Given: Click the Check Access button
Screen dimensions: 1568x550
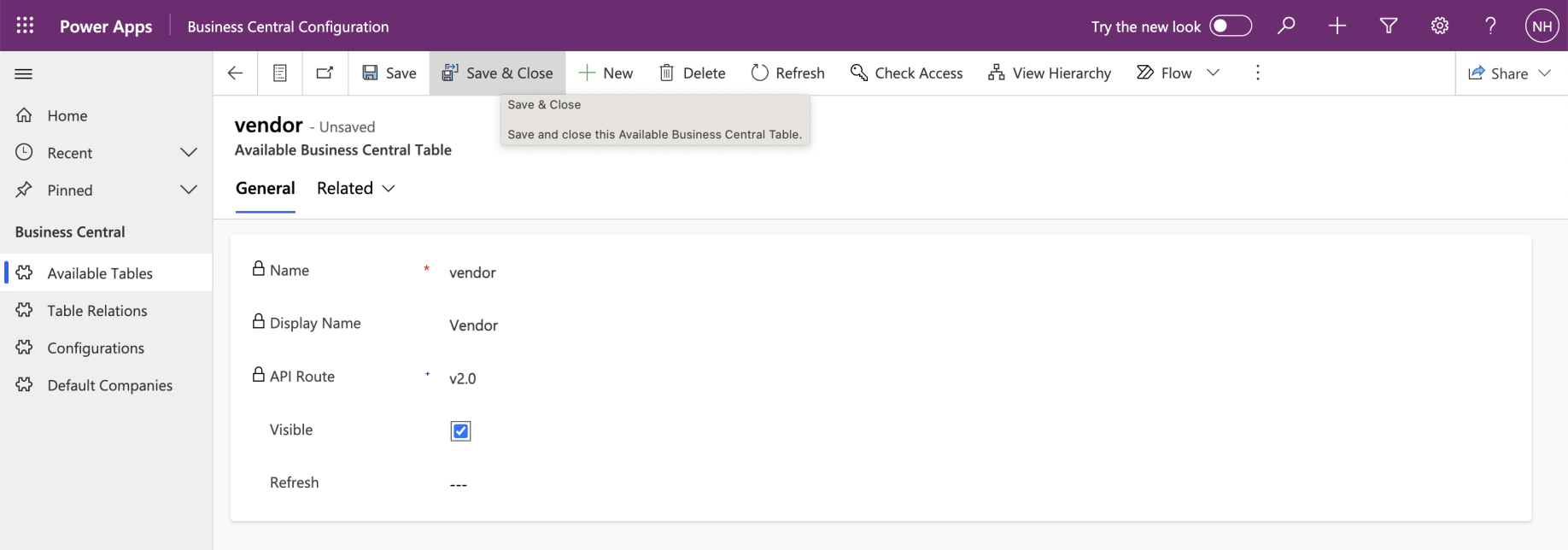Looking at the screenshot, I should click(x=907, y=73).
